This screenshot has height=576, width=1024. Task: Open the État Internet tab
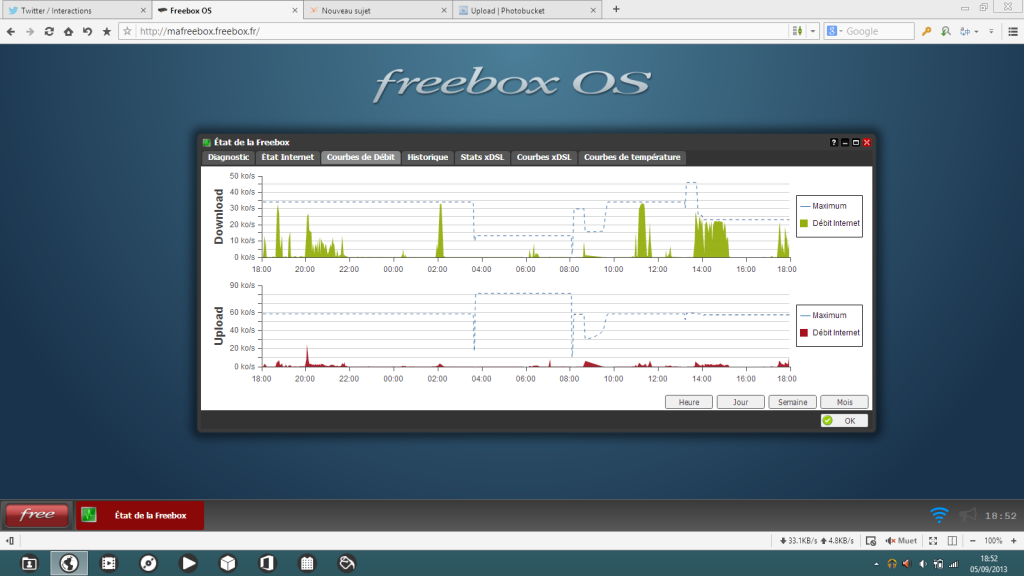click(287, 157)
